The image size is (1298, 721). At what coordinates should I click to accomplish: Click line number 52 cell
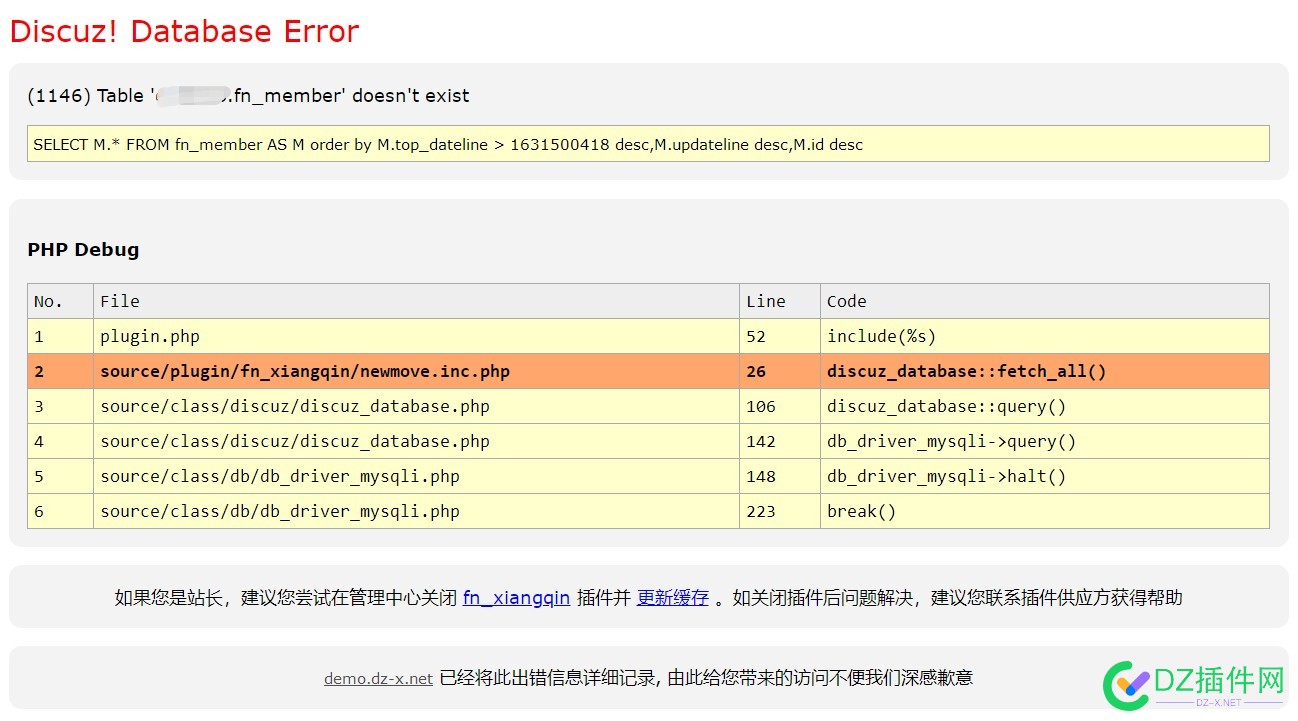point(780,336)
